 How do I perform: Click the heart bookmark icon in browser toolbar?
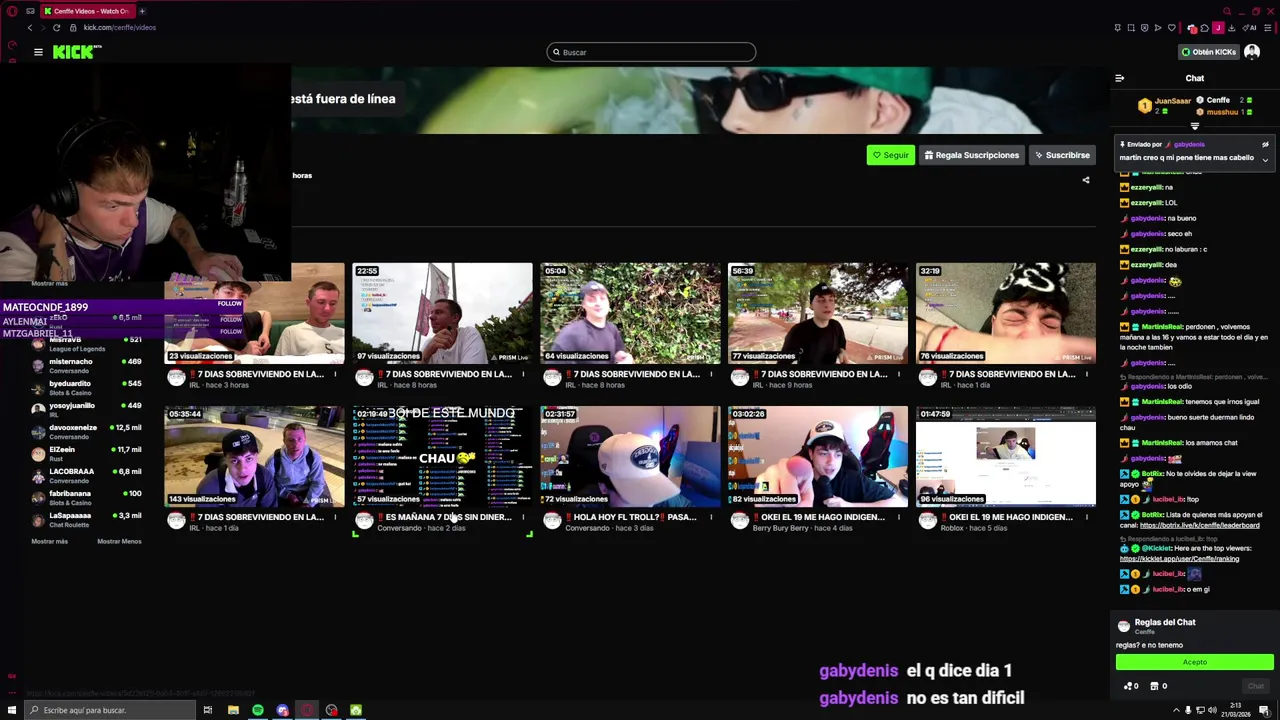[1172, 27]
